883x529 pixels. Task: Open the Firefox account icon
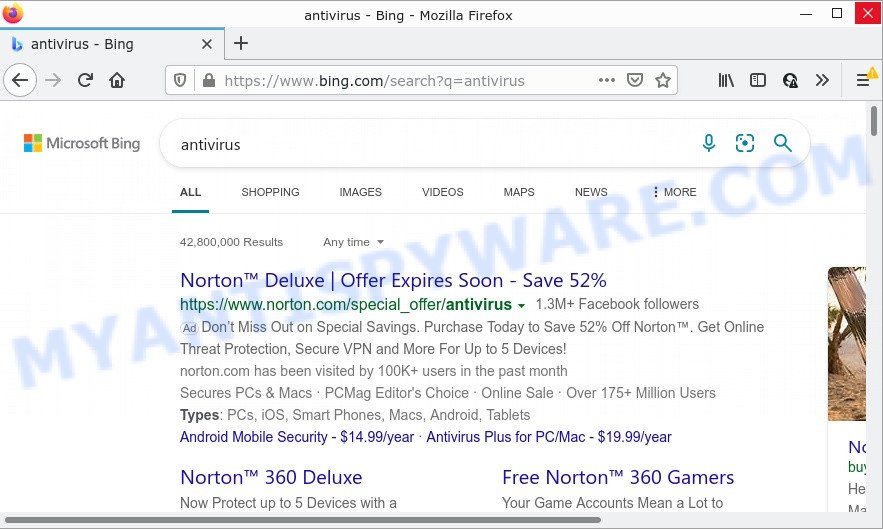[790, 81]
